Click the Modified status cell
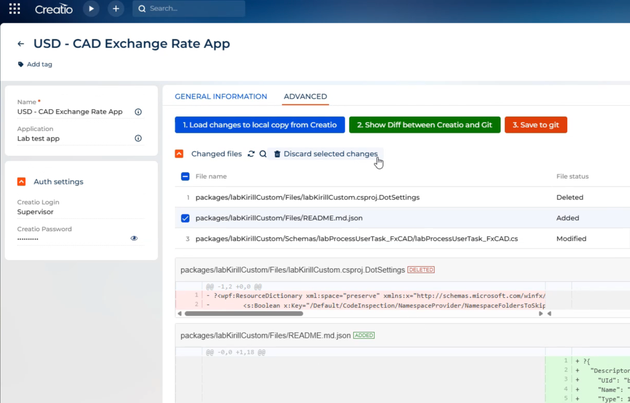 [571, 239]
